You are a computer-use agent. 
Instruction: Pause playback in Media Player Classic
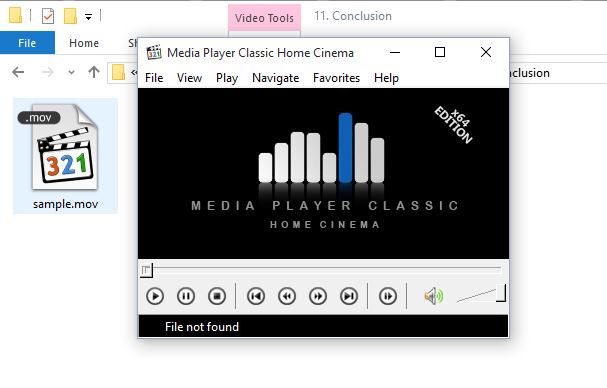pyautogui.click(x=186, y=296)
